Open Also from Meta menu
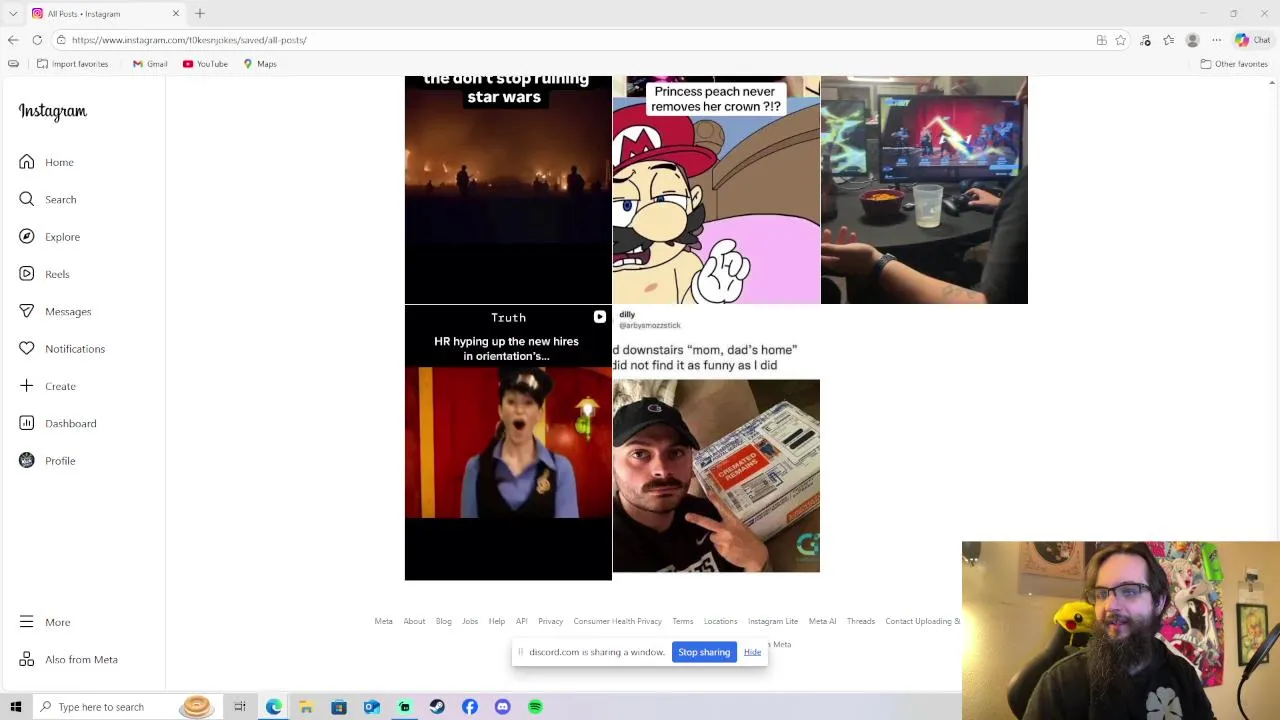 [68, 659]
